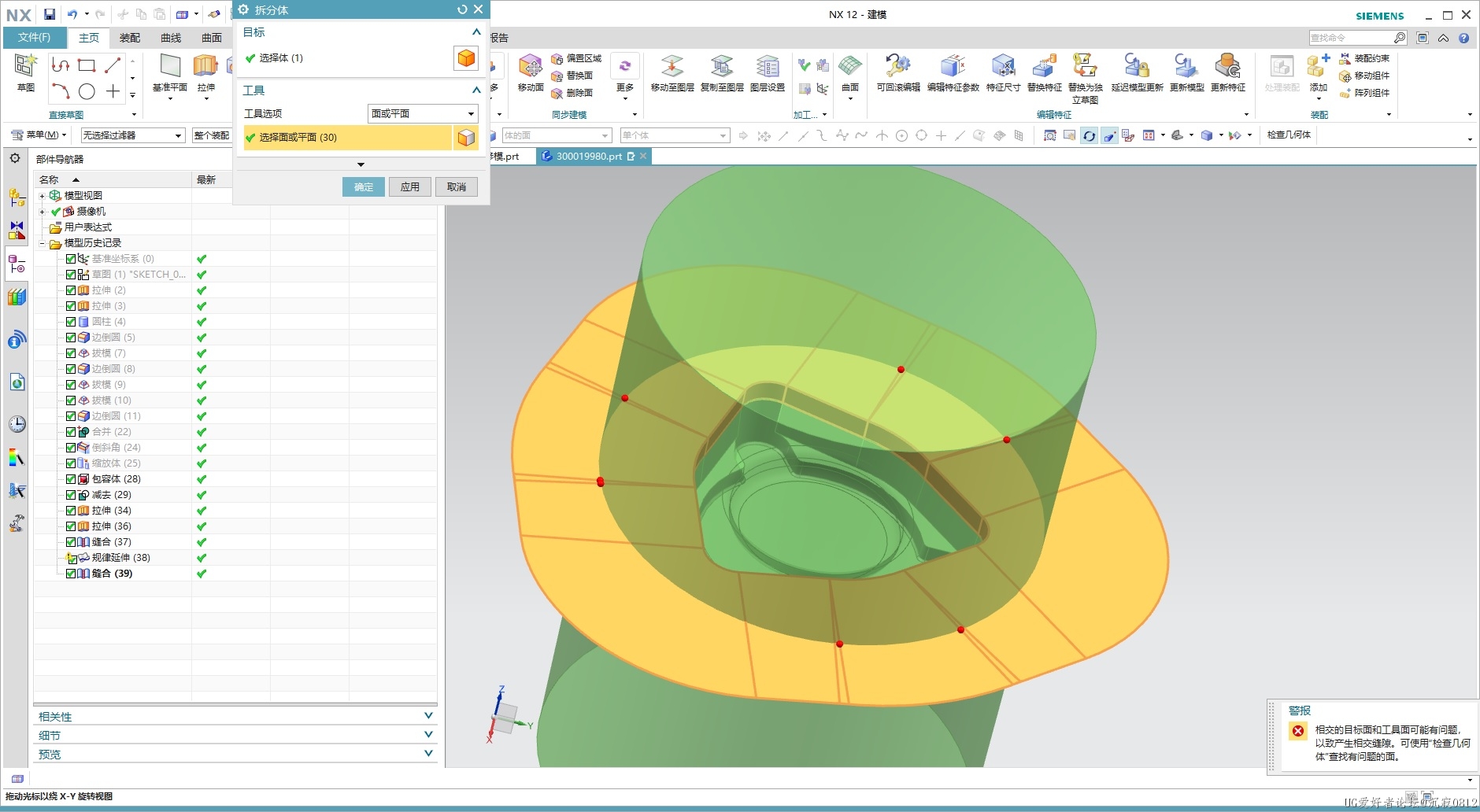Select the Move Face (移动面) tool
The width and height of the screenshot is (1480, 812).
click(531, 67)
